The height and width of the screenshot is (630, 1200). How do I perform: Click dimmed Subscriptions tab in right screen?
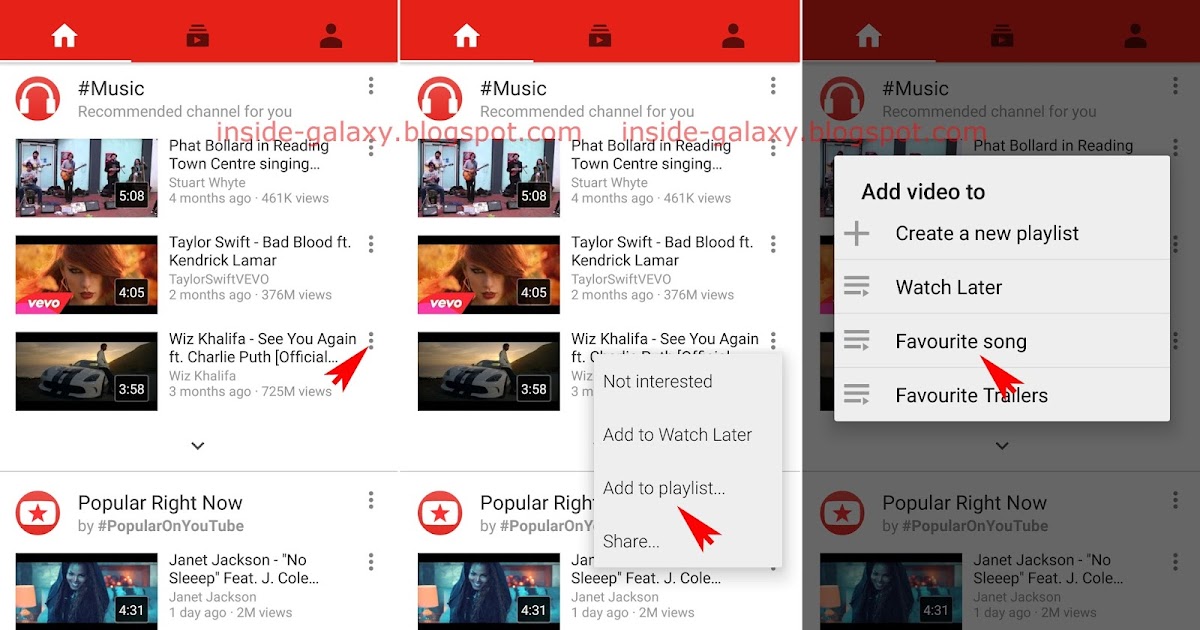click(1002, 36)
